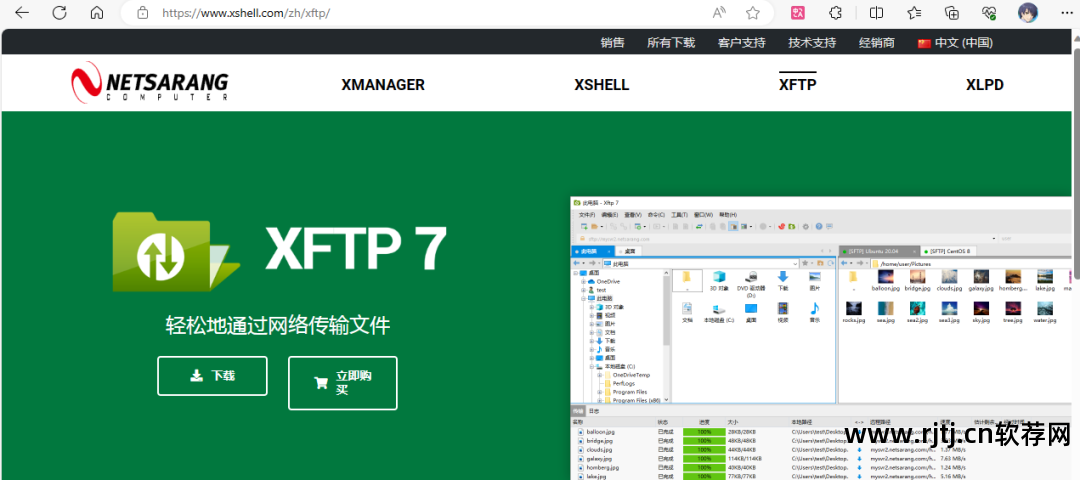Click the 音乐 music note icon in file pane
Viewport: 1080px width, 480px height.
[x=815, y=311]
